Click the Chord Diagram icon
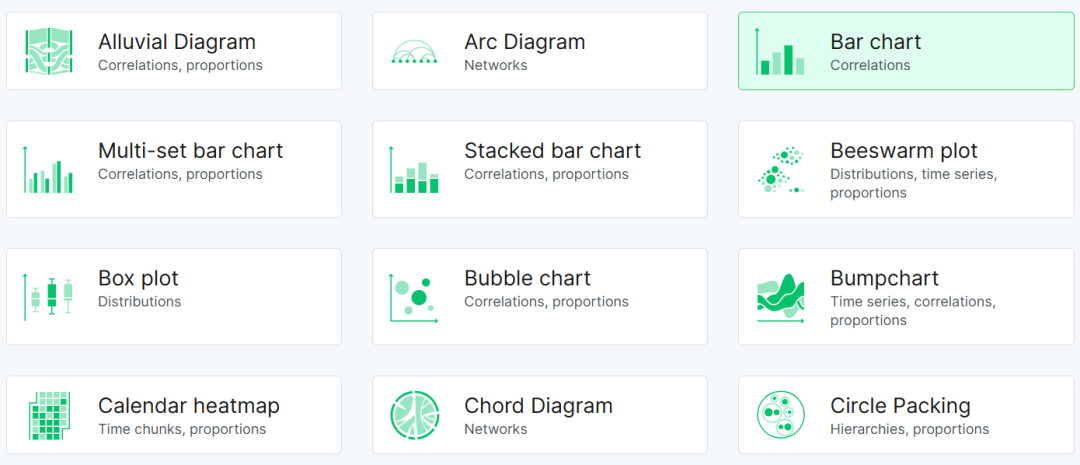Image resolution: width=1080 pixels, height=465 pixels. pos(414,415)
